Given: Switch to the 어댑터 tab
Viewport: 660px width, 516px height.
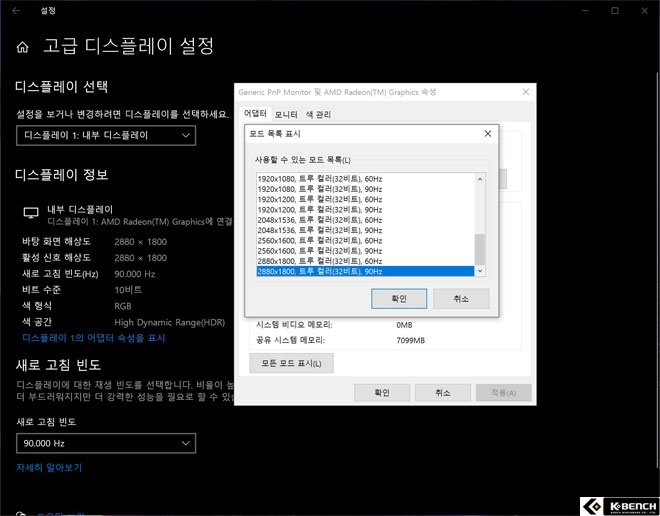Looking at the screenshot, I should [x=255, y=114].
